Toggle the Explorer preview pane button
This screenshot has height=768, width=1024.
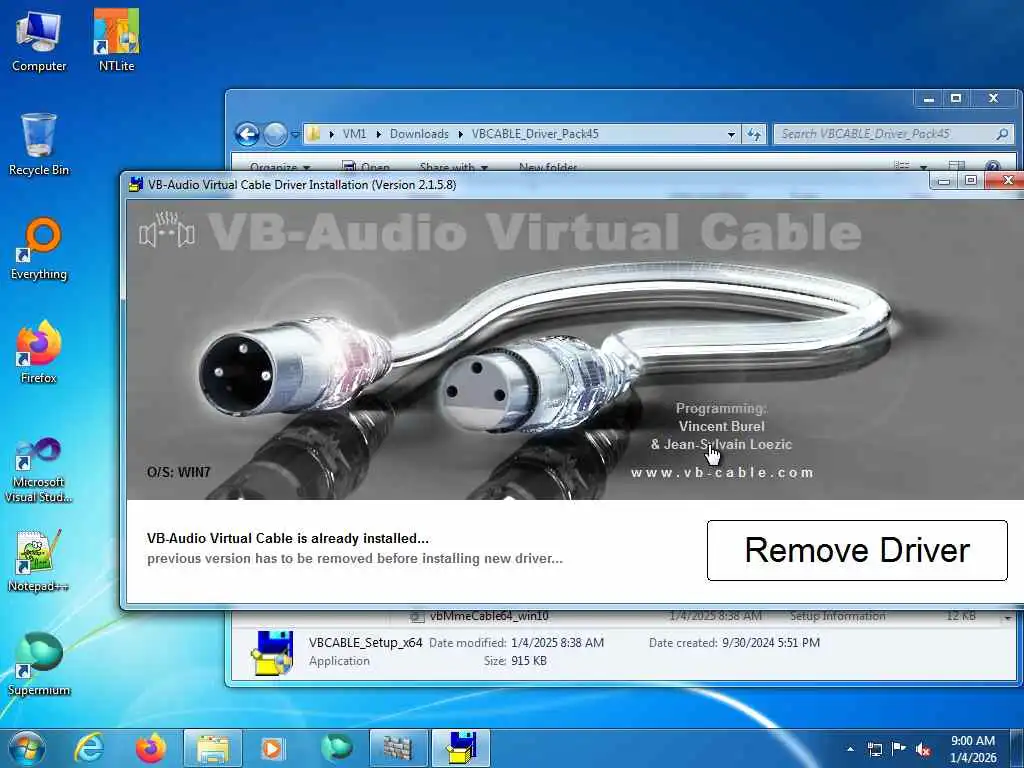(x=956, y=167)
